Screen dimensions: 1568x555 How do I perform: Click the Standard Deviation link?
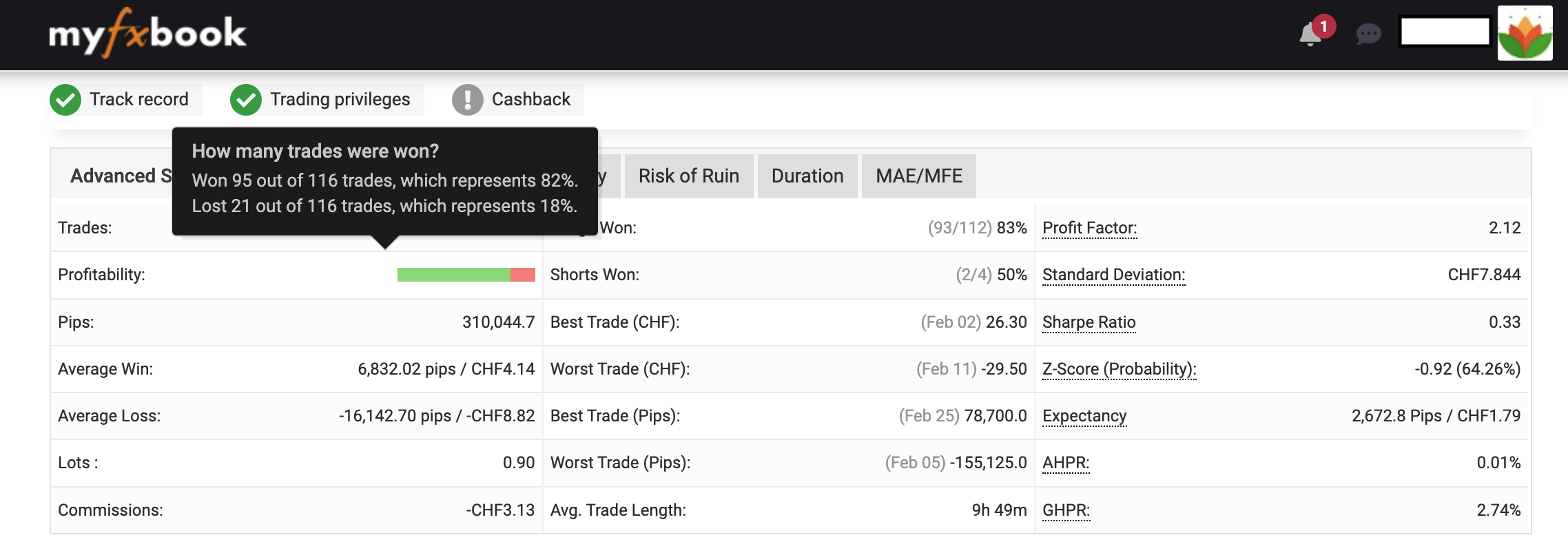(x=1113, y=275)
